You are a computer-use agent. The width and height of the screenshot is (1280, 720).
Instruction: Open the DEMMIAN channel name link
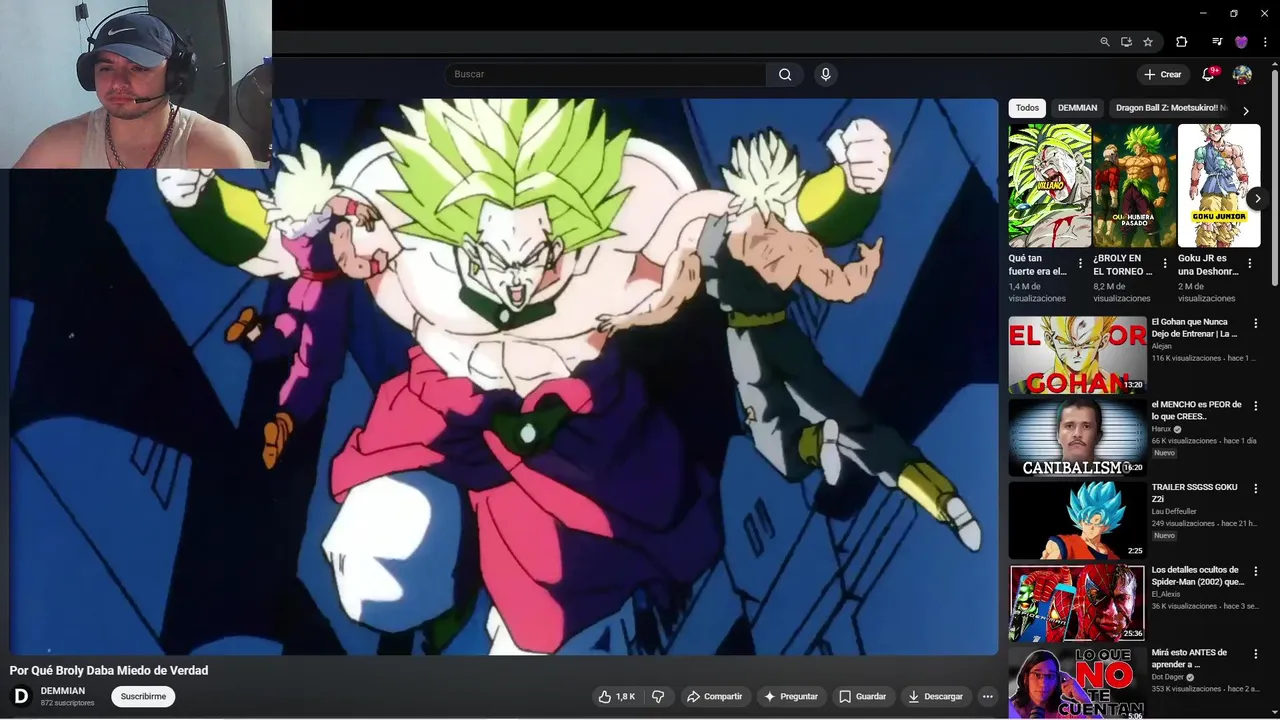[63, 691]
